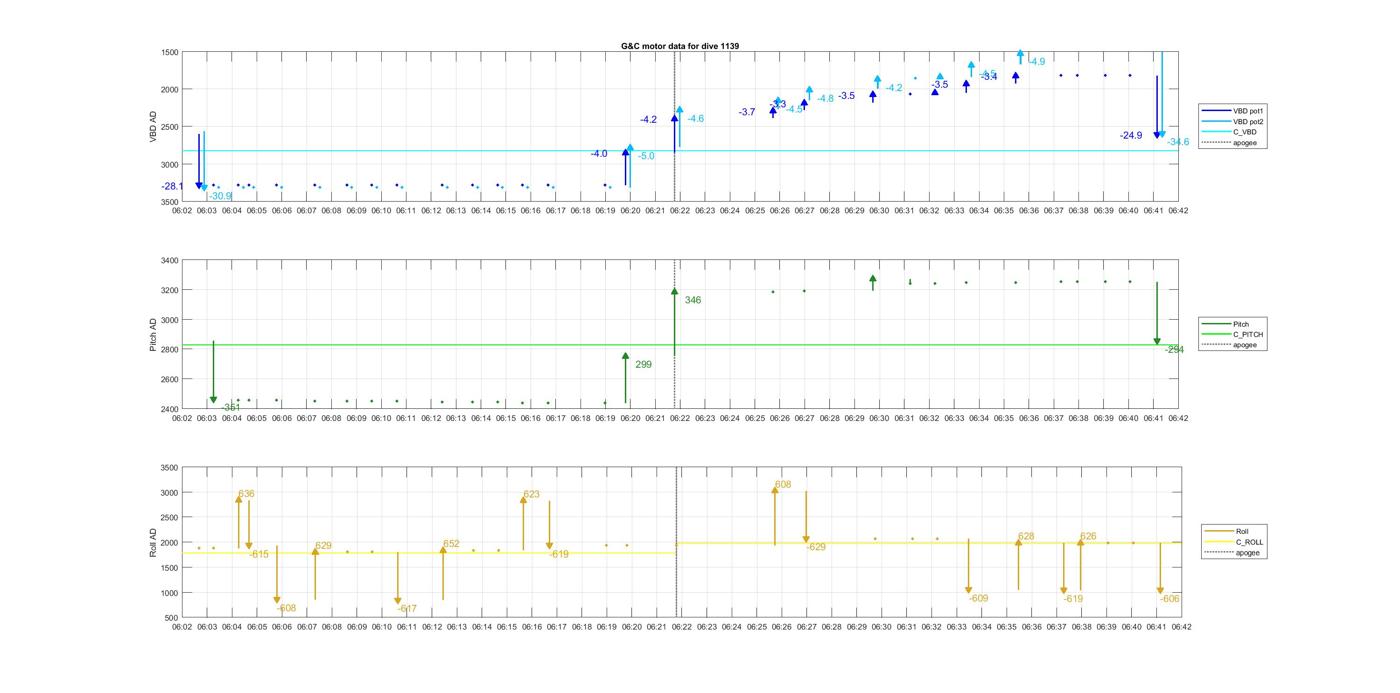
Task: Click the dark blue line sample beside 'VBD pot1'
Action: click(1217, 110)
